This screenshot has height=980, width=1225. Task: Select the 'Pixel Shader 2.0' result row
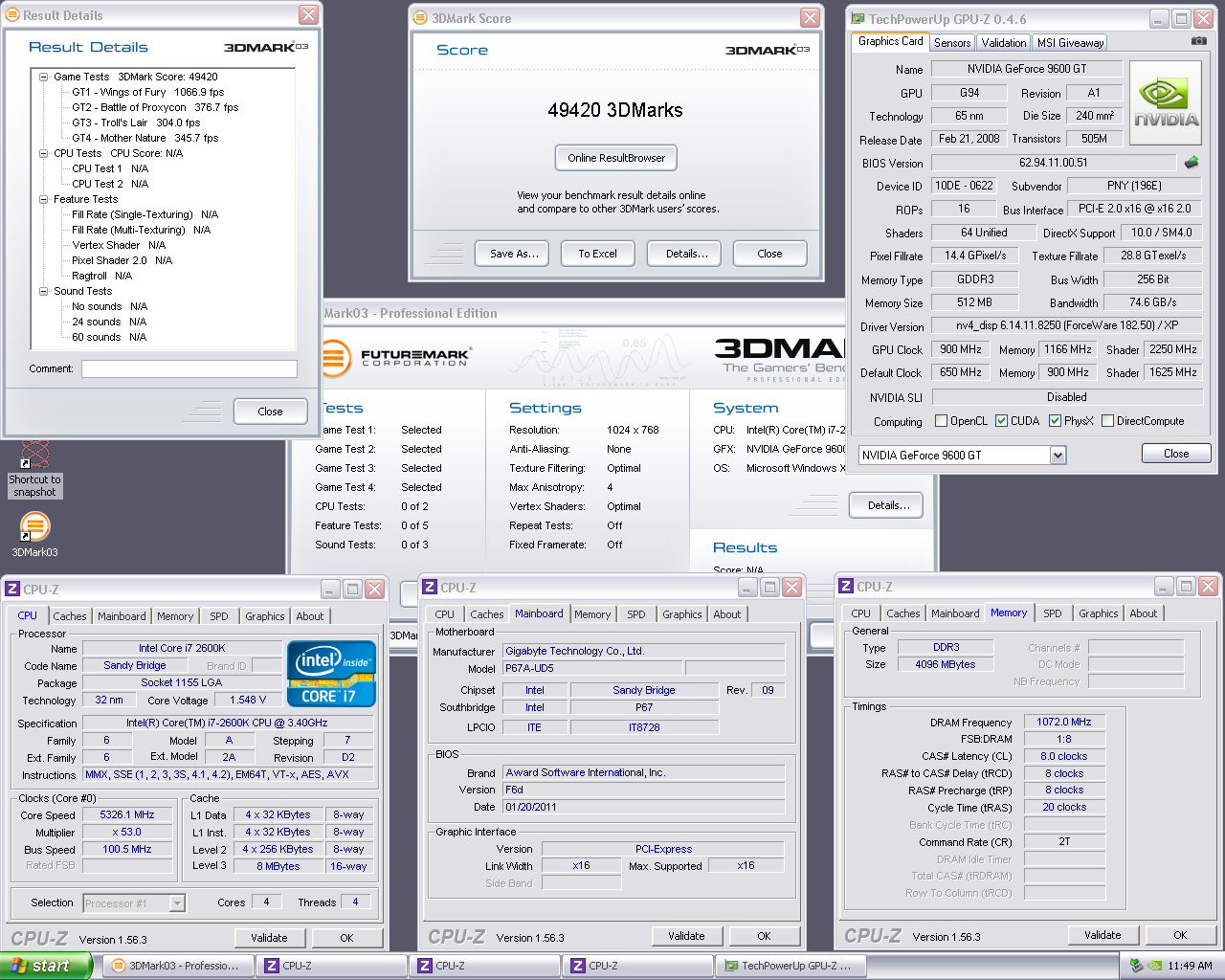pyautogui.click(x=122, y=260)
